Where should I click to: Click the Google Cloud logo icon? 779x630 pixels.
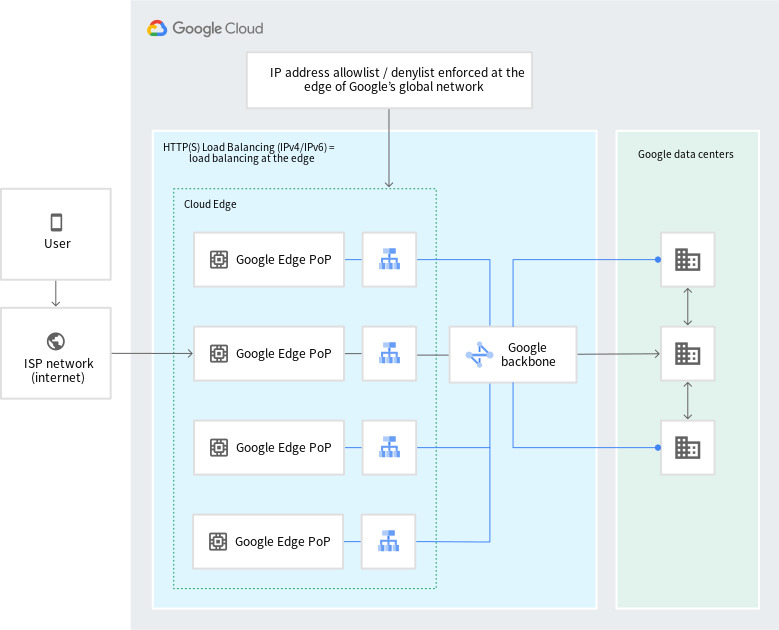157,28
